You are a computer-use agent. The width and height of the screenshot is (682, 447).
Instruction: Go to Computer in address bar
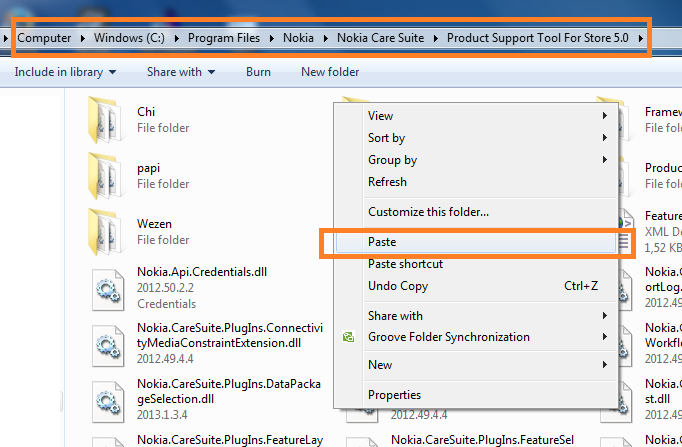click(x=44, y=38)
